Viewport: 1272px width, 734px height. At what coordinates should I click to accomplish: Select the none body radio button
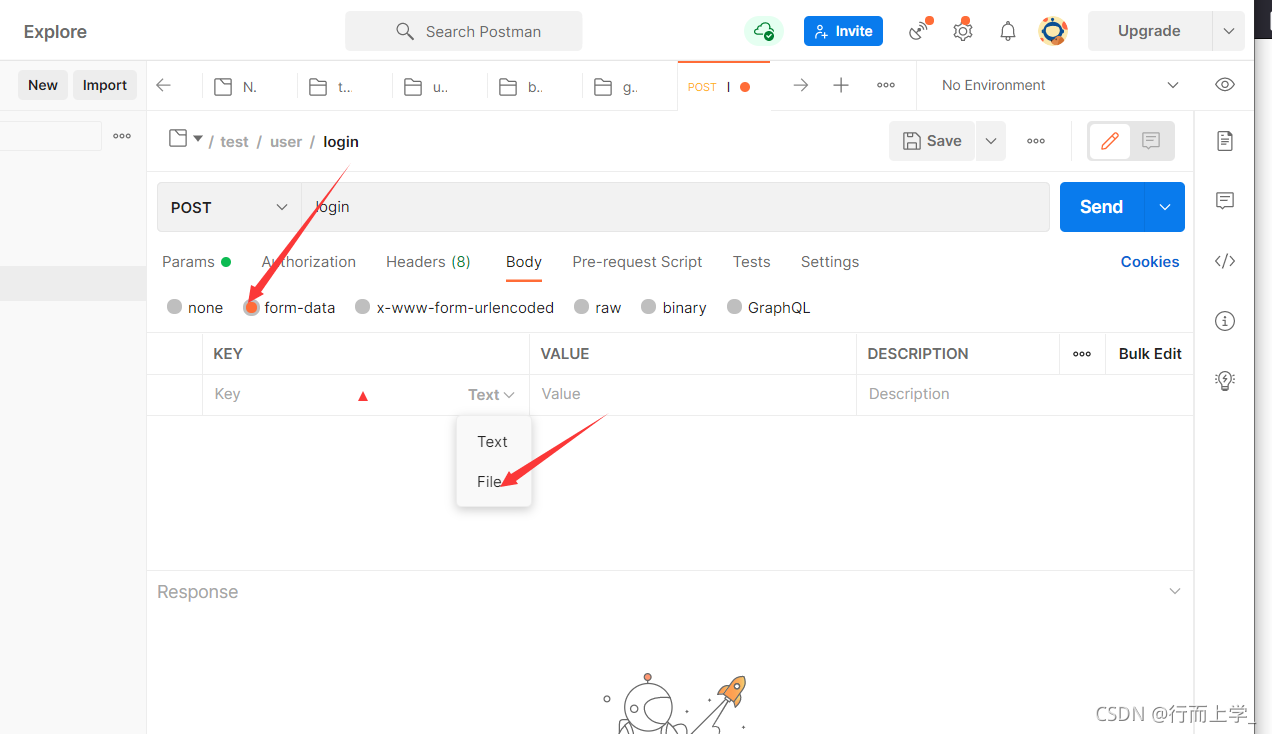pyautogui.click(x=175, y=307)
